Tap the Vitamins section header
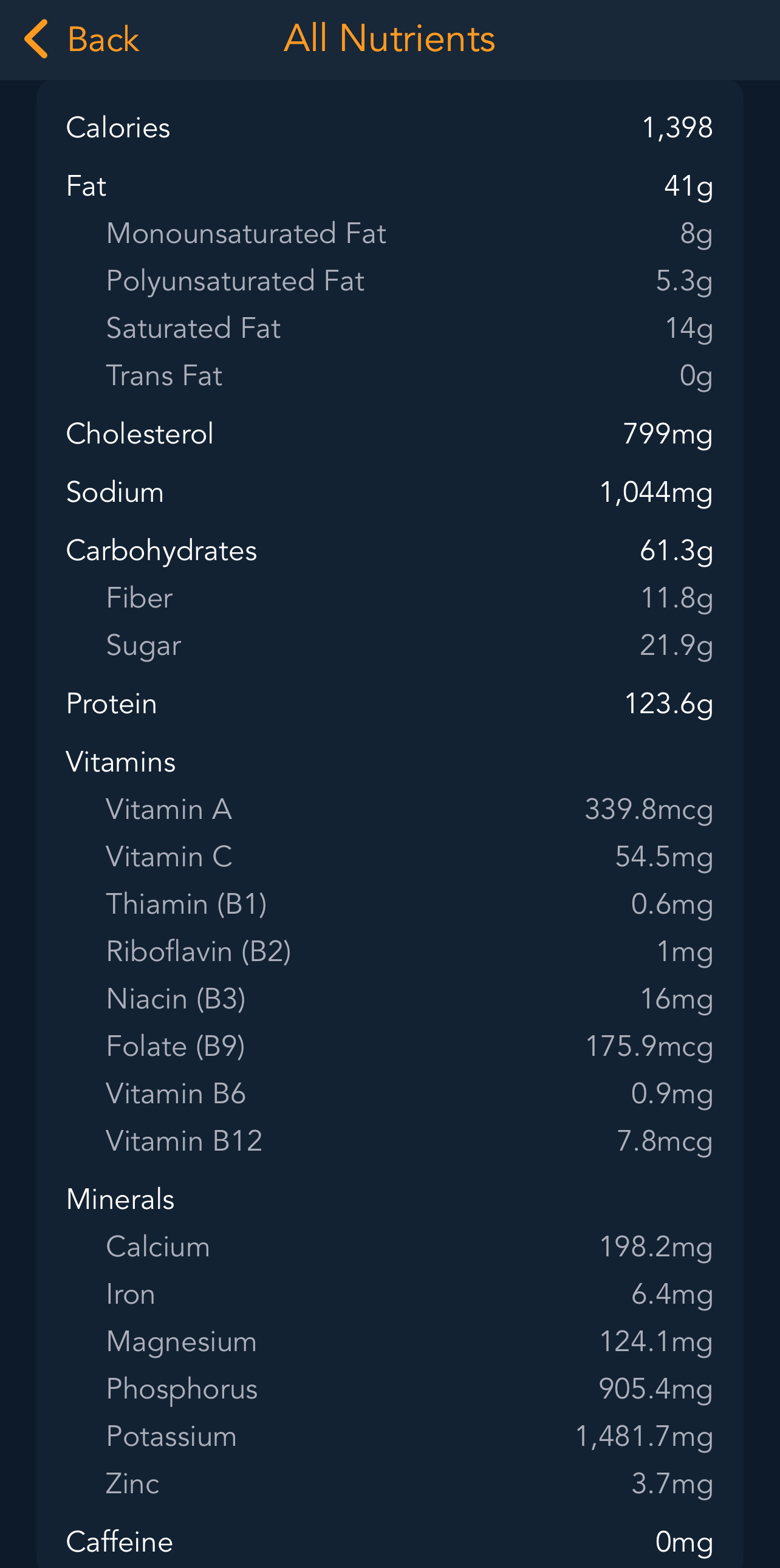The image size is (780, 1568). (x=121, y=762)
